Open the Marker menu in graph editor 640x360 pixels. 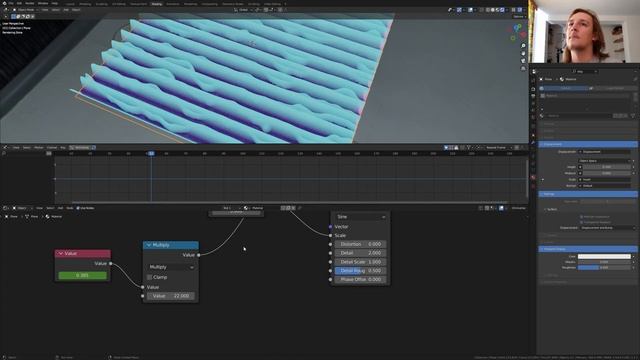(x=39, y=147)
